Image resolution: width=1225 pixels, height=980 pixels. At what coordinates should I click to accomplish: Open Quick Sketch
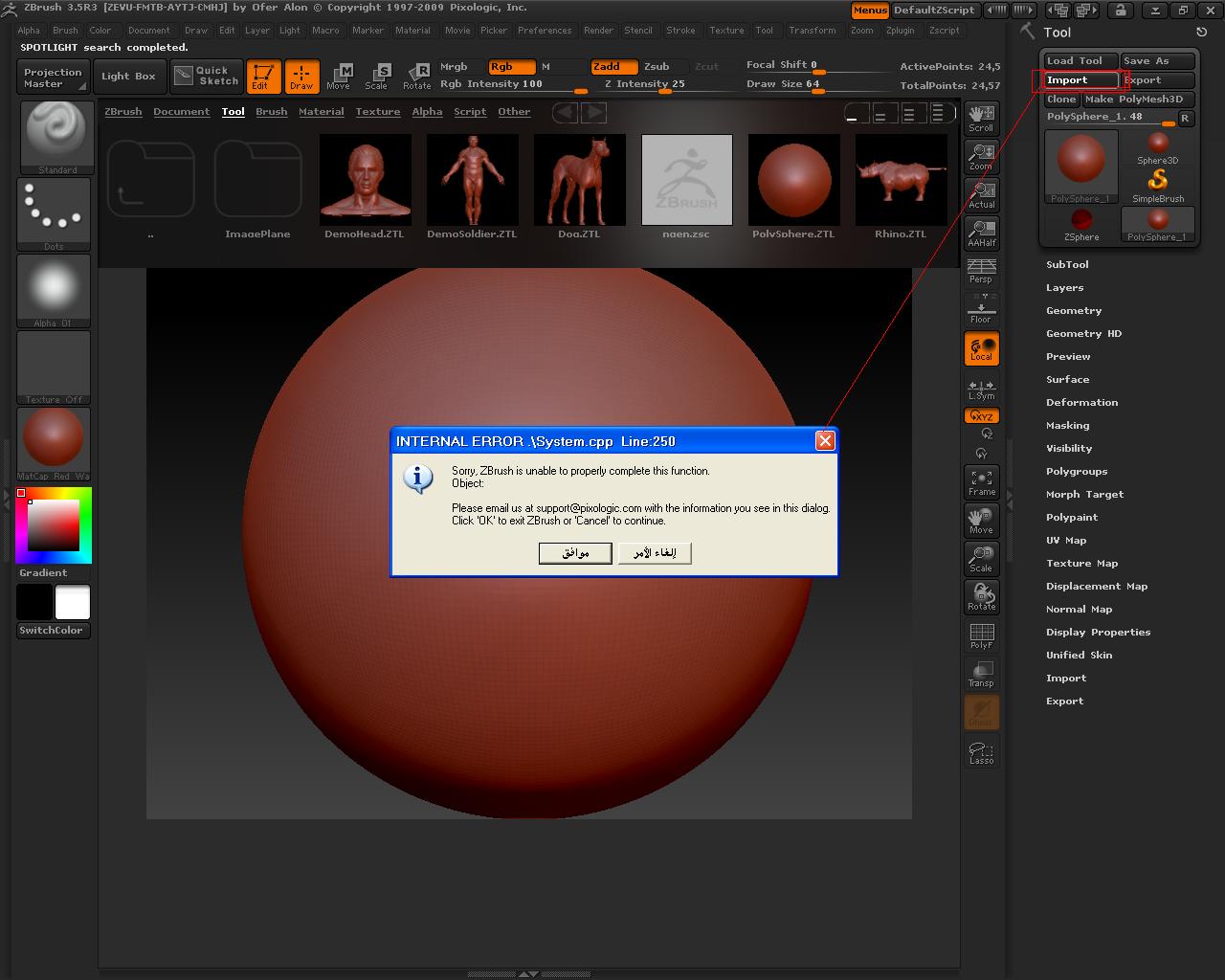pyautogui.click(x=207, y=77)
